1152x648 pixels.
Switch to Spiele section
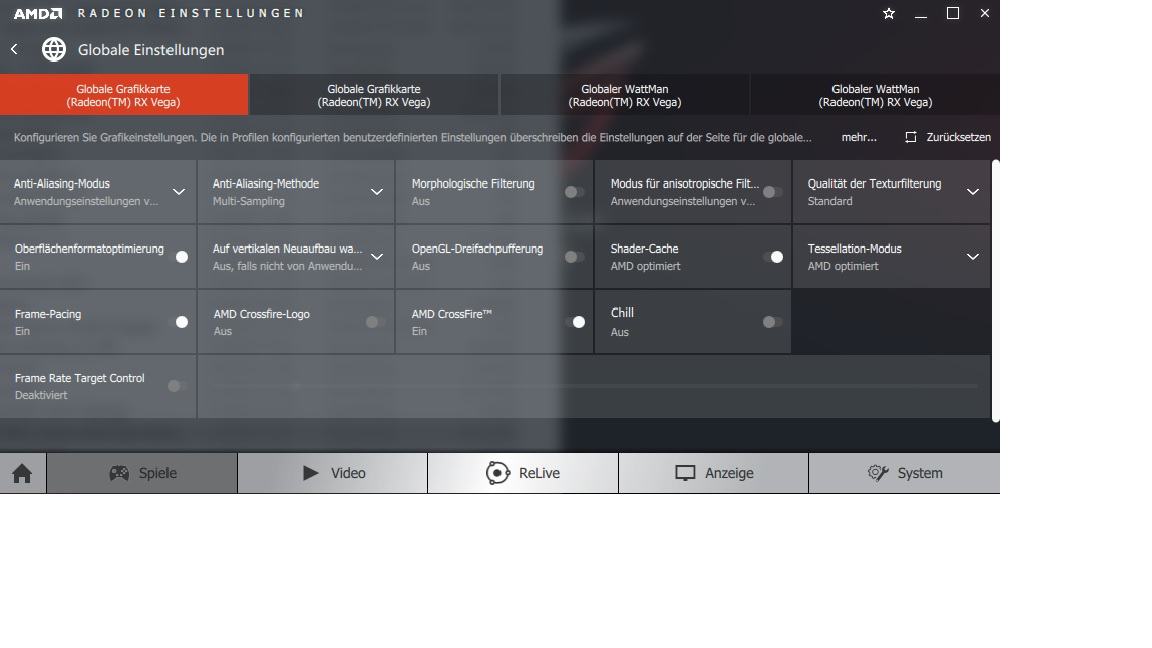[142, 473]
